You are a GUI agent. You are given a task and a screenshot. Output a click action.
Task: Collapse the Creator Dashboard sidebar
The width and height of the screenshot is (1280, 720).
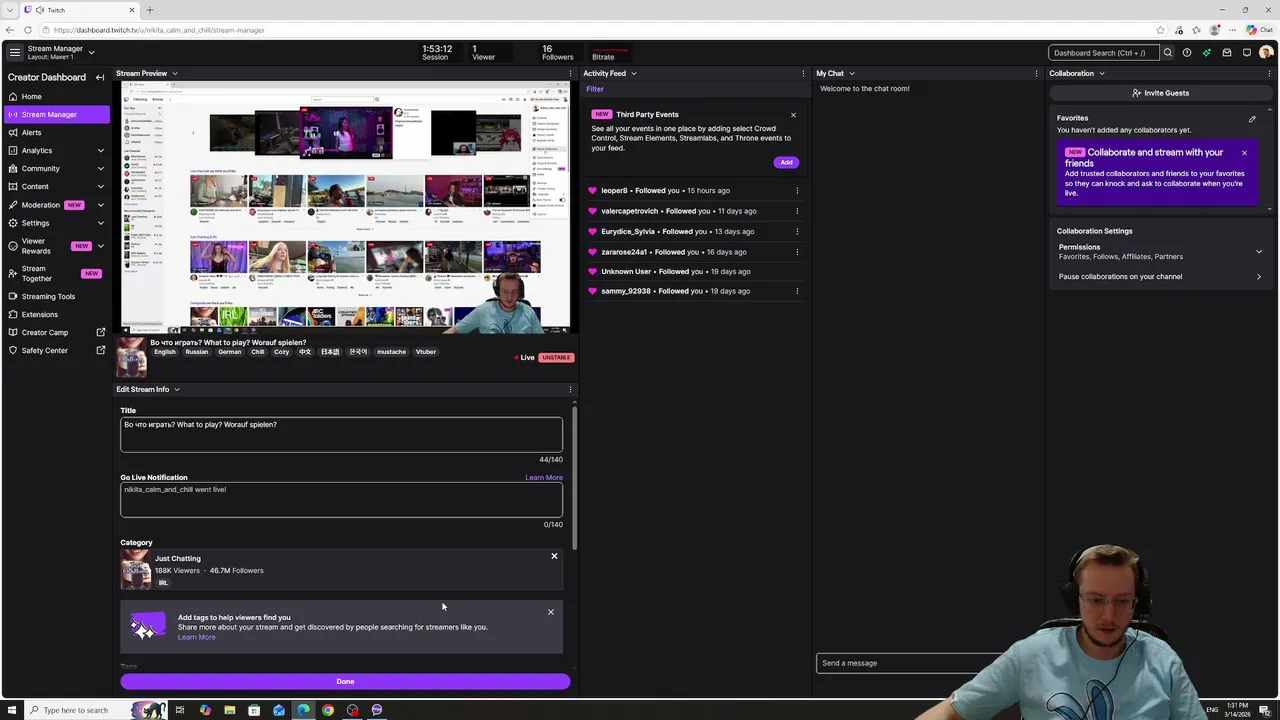coord(100,77)
